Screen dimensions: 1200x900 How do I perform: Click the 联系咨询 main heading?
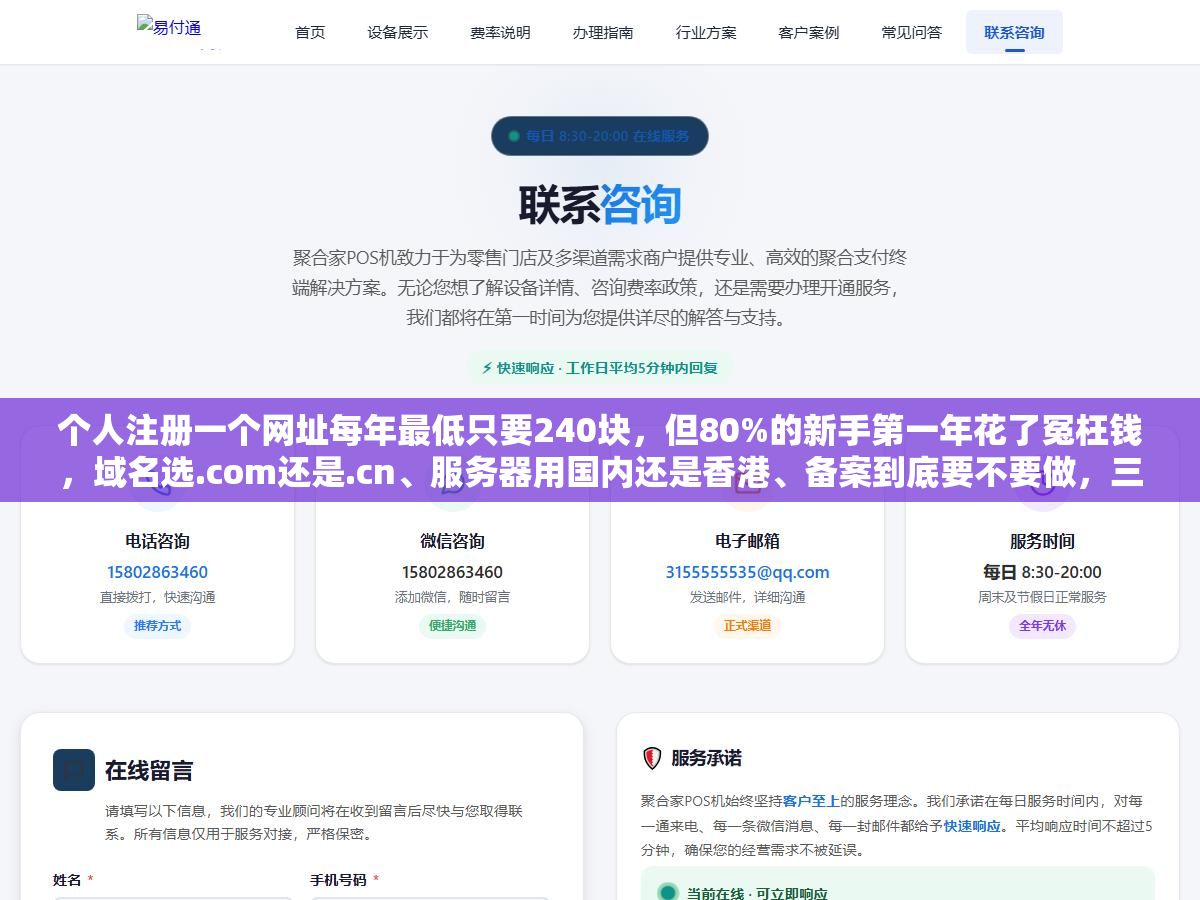pos(600,204)
